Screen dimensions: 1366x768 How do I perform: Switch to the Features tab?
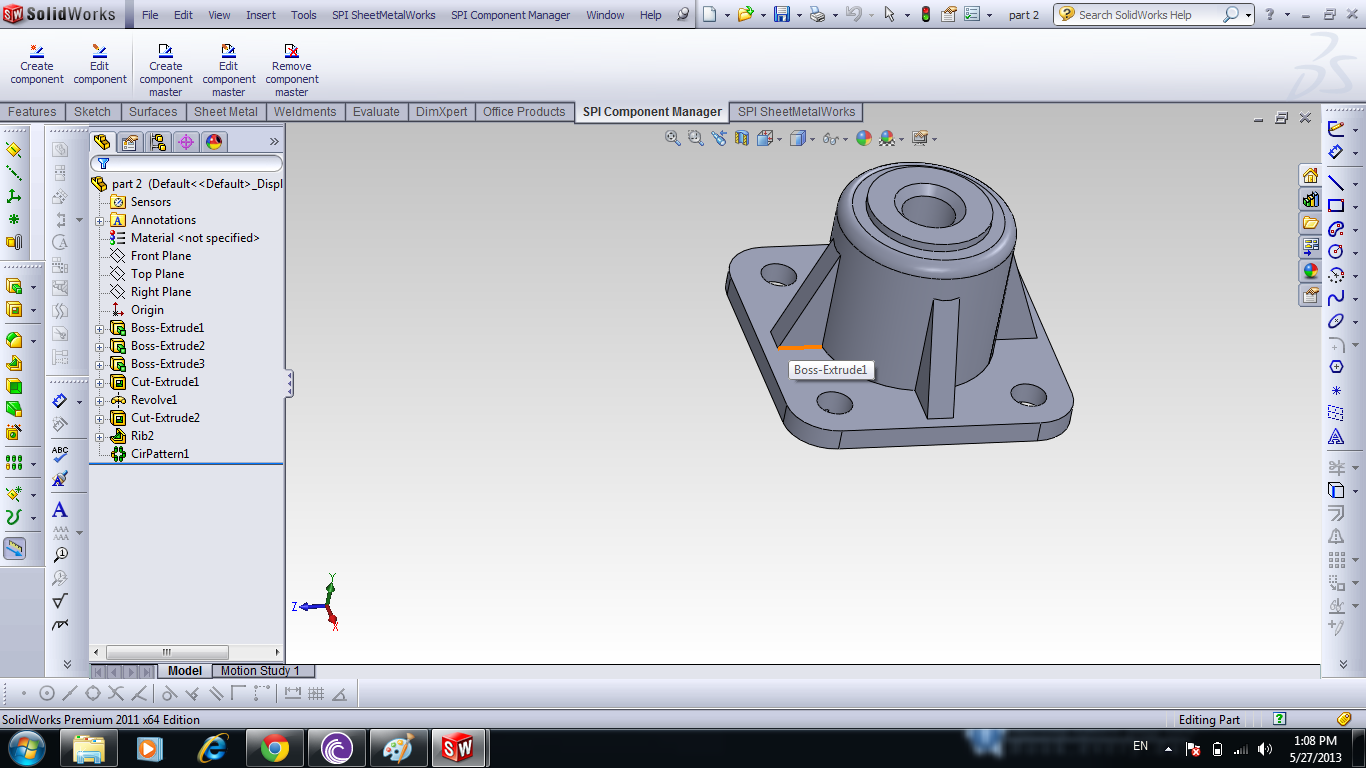pos(32,112)
